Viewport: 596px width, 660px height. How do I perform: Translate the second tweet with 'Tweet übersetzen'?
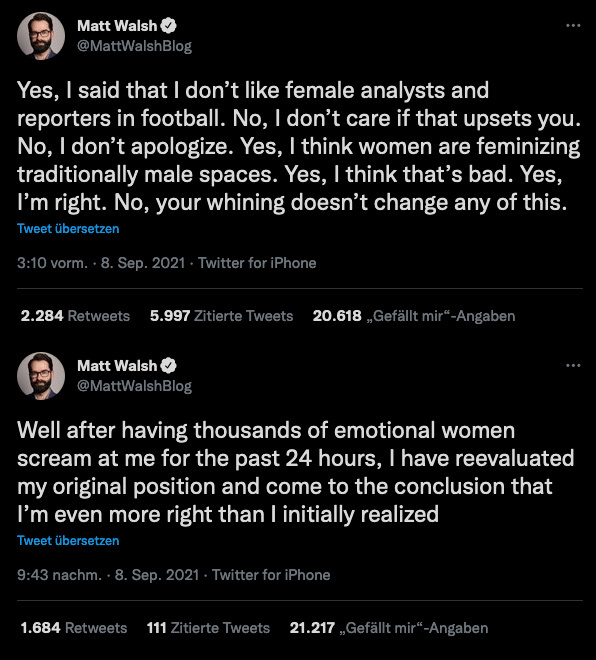coord(68,540)
